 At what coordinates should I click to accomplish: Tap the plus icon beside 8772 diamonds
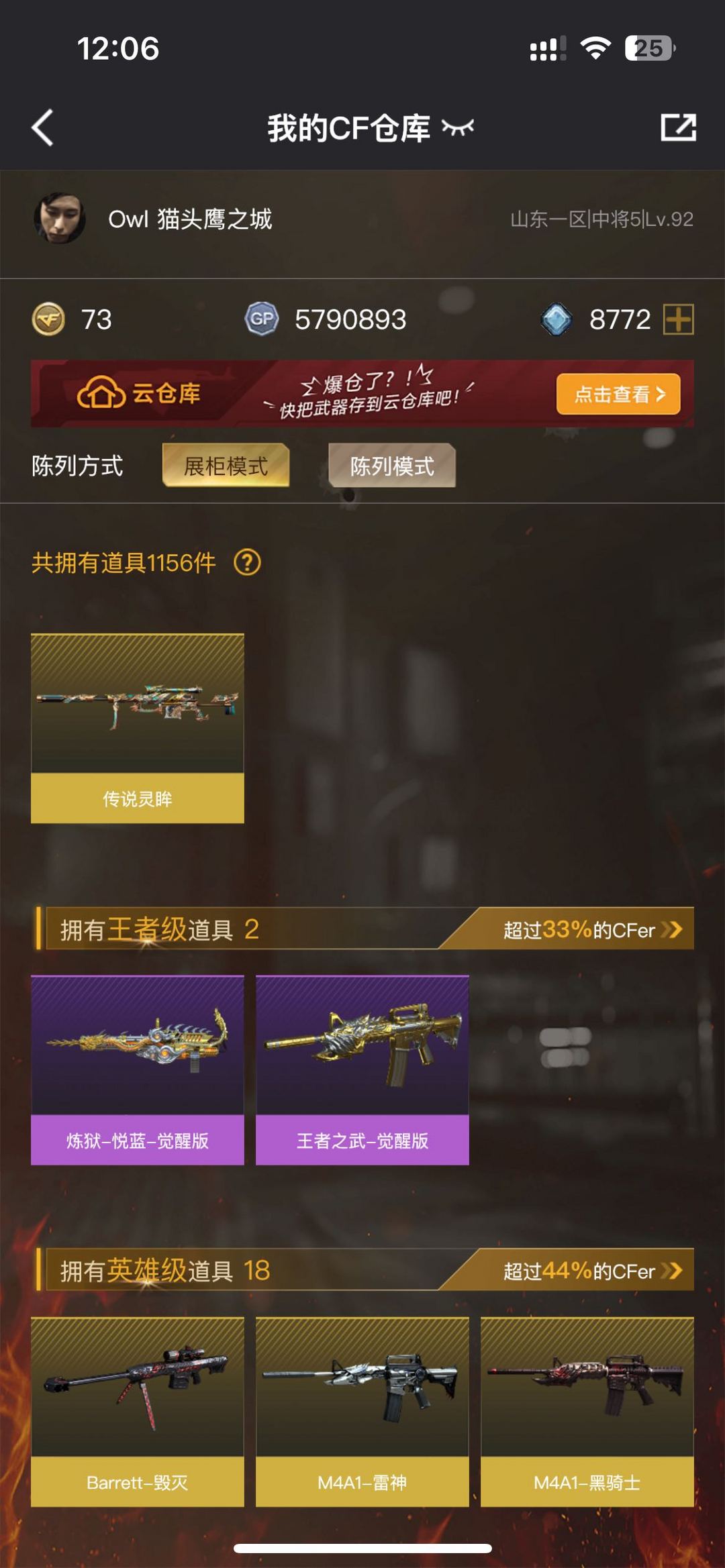coord(678,319)
